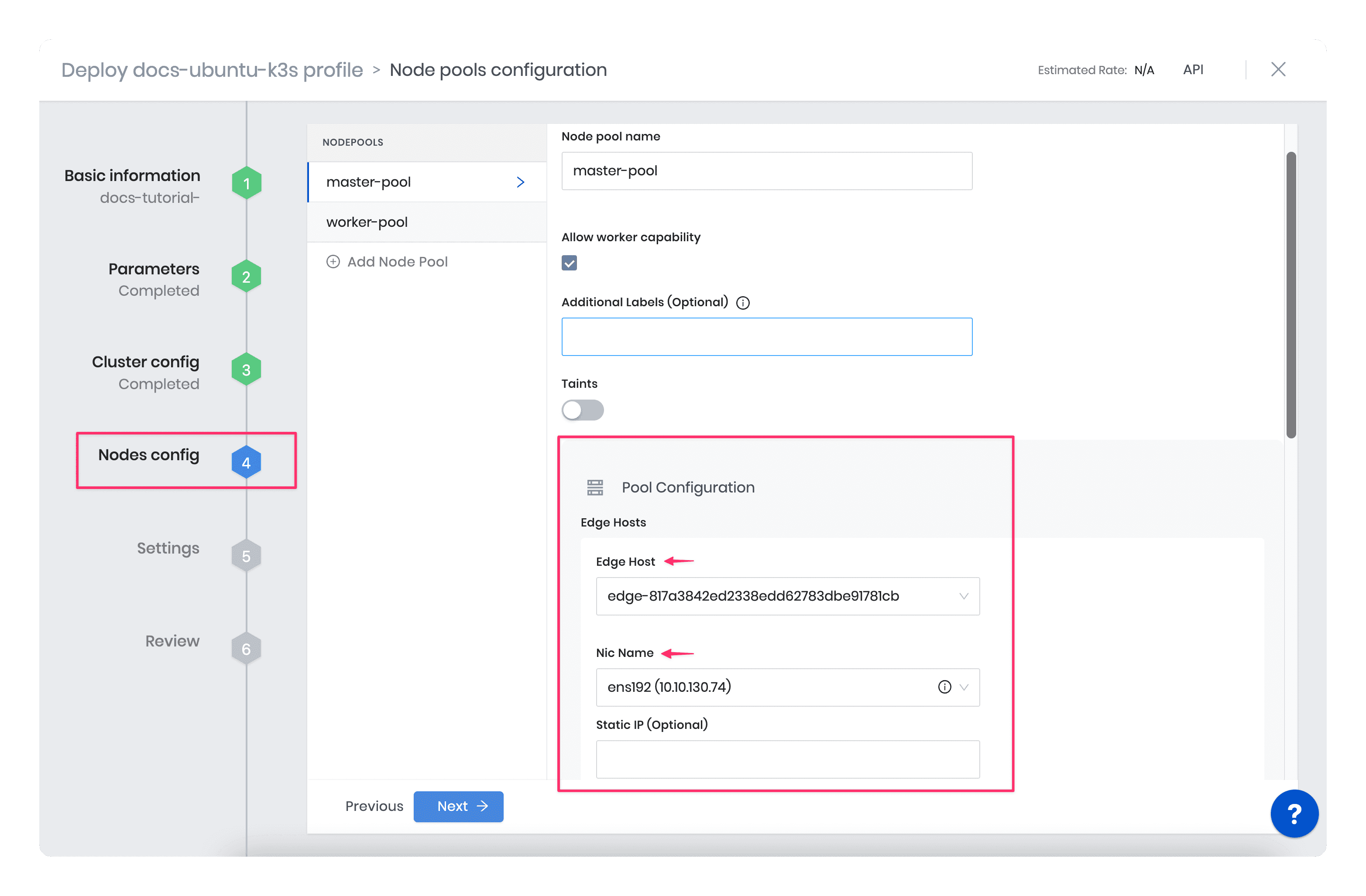This screenshot has width=1366, height=896.
Task: Click the Pool Configuration panel icon
Action: pyautogui.click(x=595, y=487)
